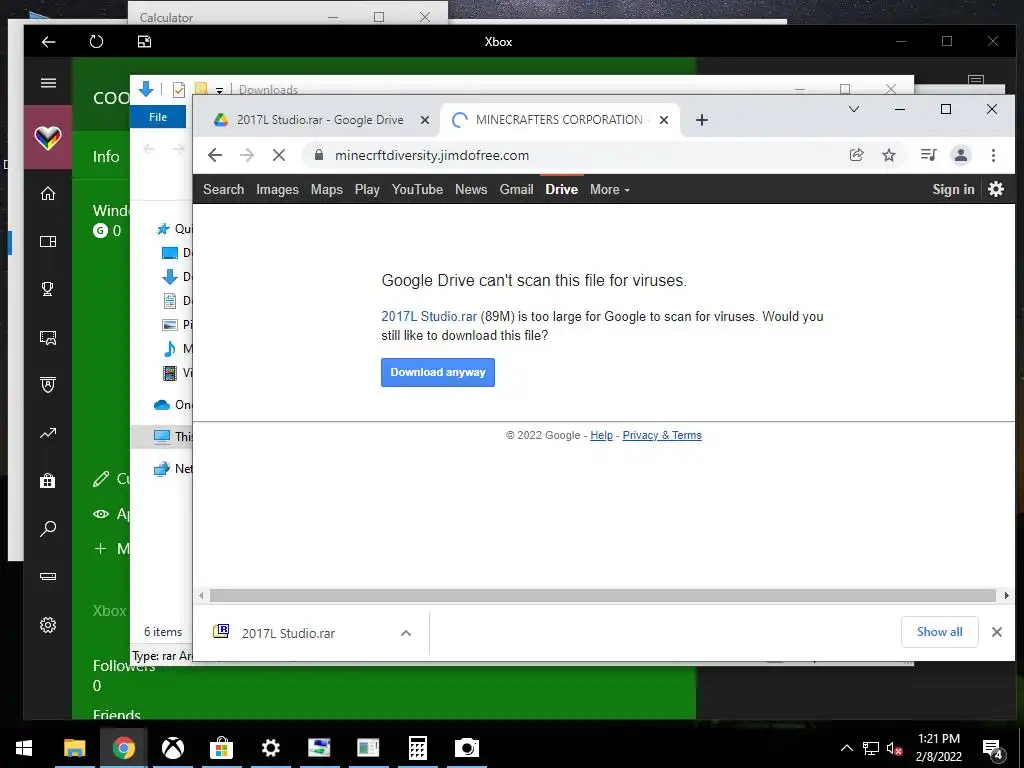Image resolution: width=1024 pixels, height=768 pixels.
Task: Open Xbox Game Pass library icon
Action: coord(48,241)
